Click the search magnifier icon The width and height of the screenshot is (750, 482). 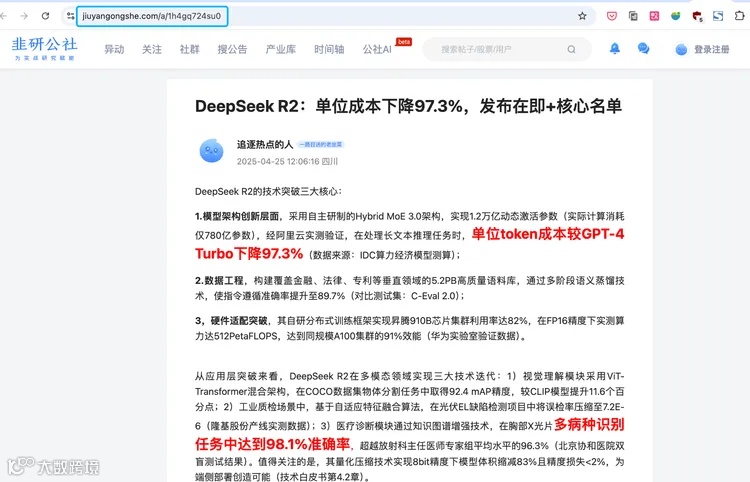coord(571,49)
